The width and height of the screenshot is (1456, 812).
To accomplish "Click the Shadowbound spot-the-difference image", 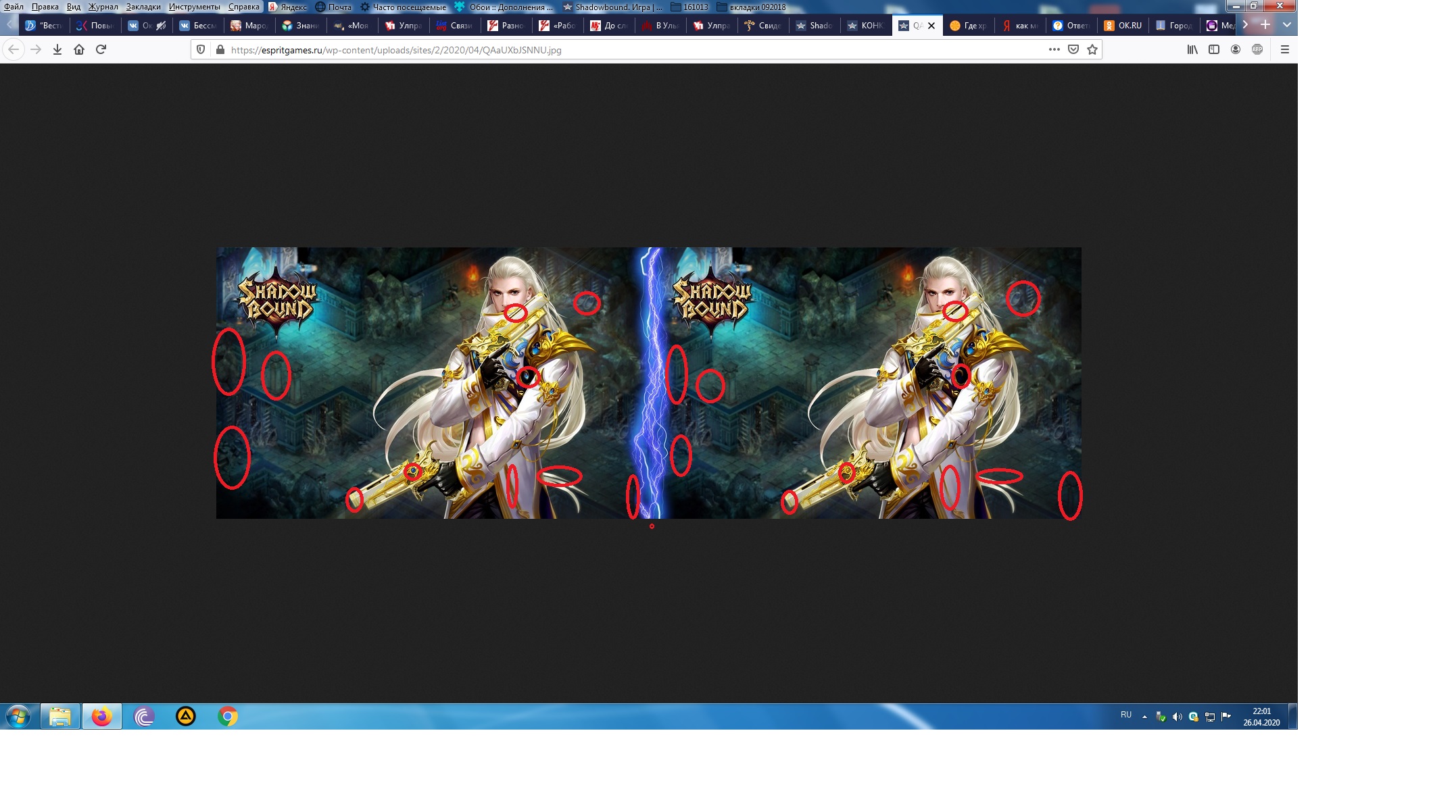I will [649, 383].
